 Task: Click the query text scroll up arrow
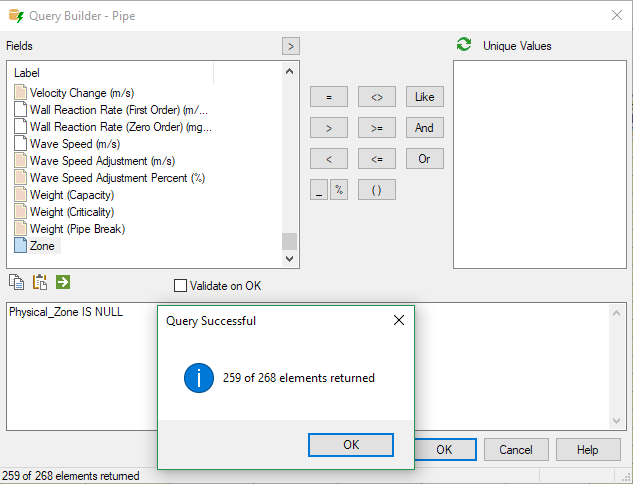[x=616, y=313]
